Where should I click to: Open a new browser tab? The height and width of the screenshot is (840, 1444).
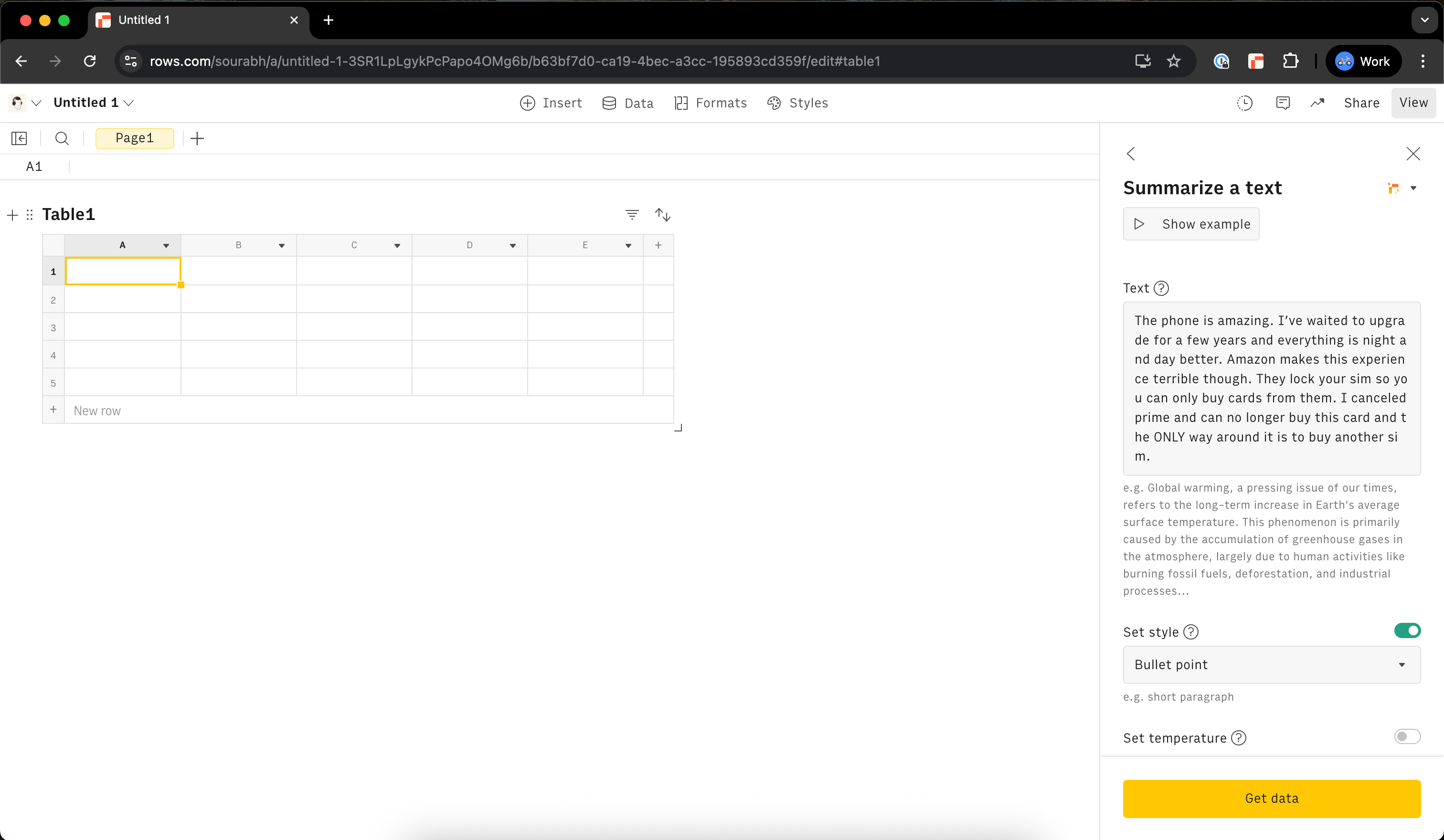[x=329, y=20]
